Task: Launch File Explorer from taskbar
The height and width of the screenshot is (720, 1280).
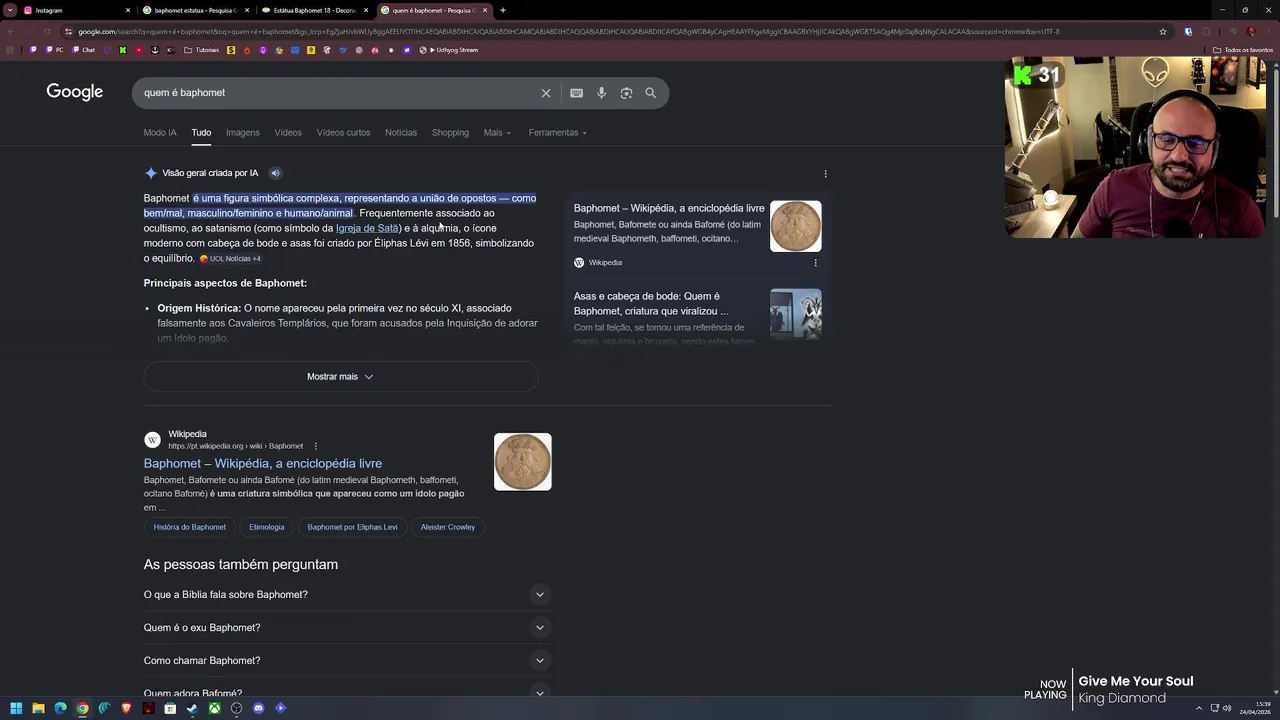Action: tap(38, 708)
